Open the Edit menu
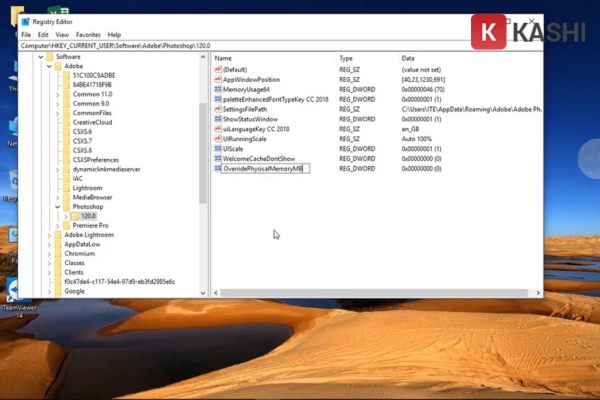600x400 pixels. click(43, 34)
